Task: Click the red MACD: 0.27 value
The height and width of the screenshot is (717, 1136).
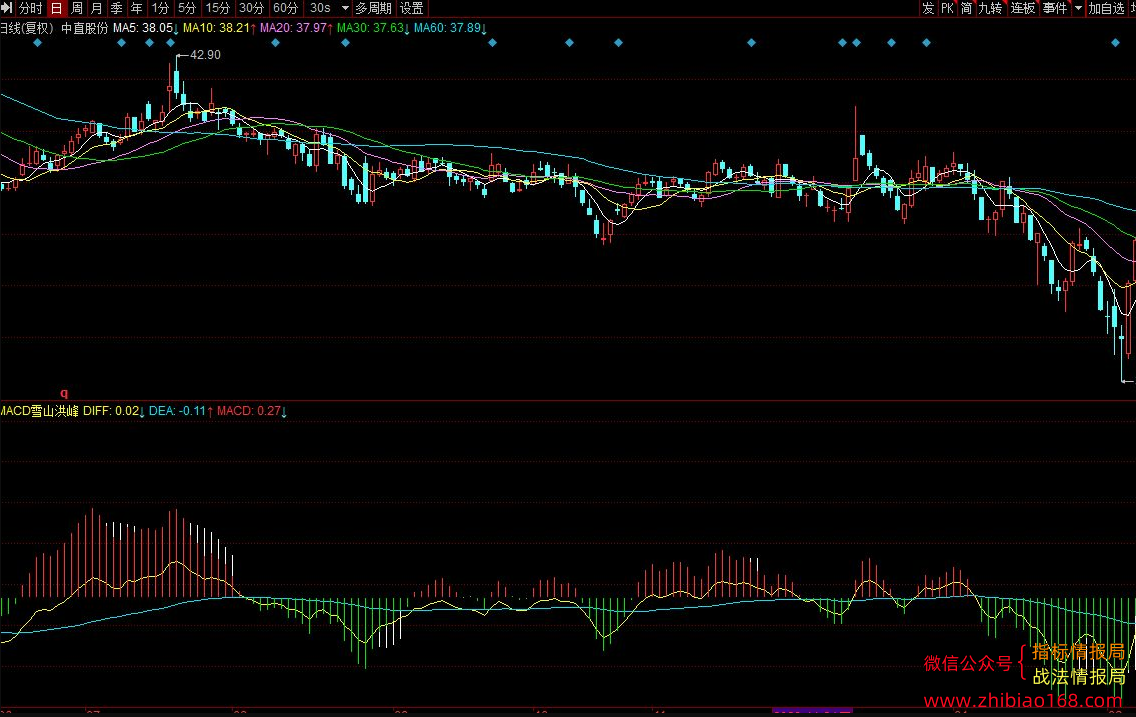Action: click(x=248, y=411)
